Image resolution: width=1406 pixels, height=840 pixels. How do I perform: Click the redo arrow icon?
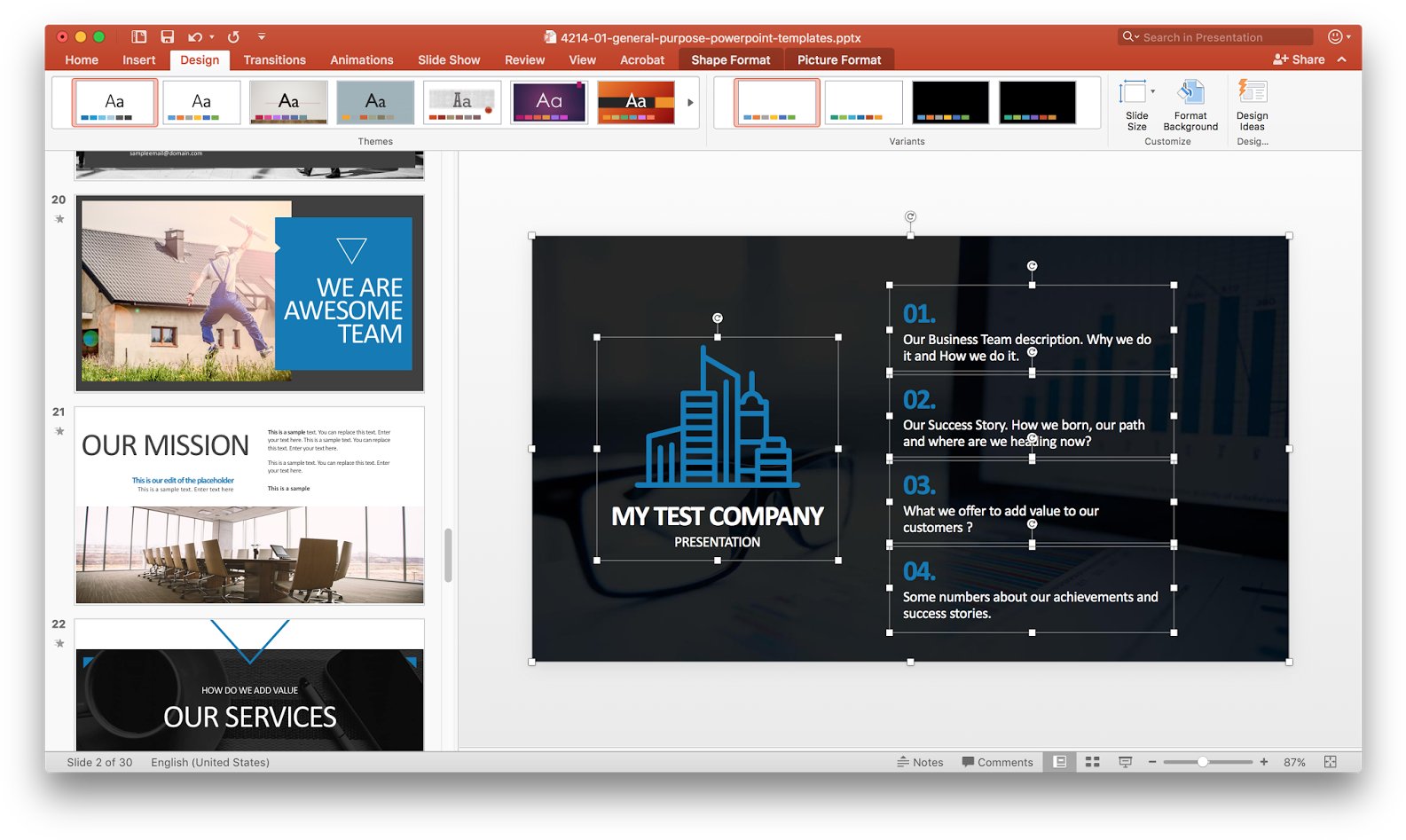[233, 36]
